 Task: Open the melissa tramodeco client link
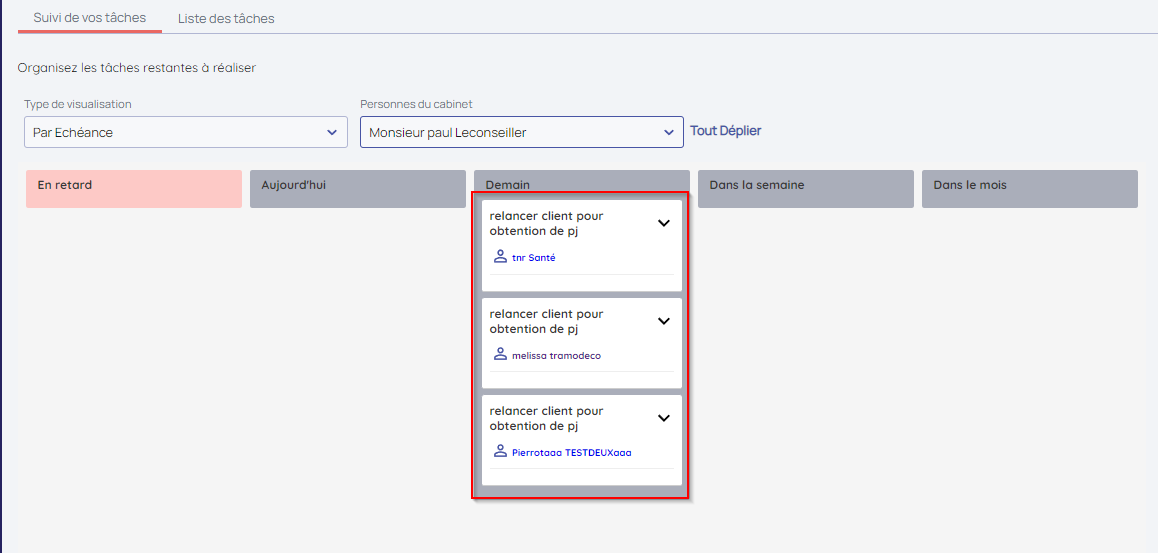(556, 355)
